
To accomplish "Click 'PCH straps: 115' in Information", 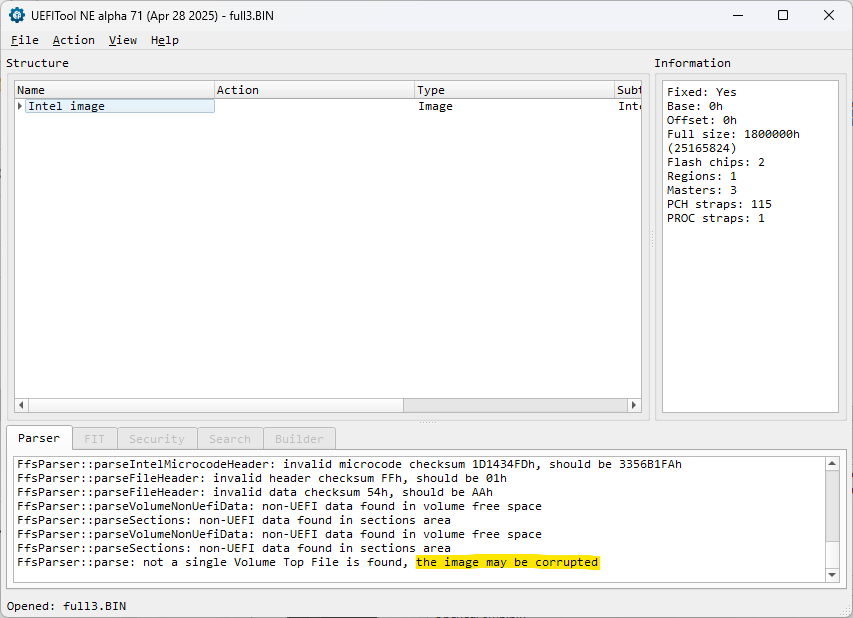I will click(719, 204).
